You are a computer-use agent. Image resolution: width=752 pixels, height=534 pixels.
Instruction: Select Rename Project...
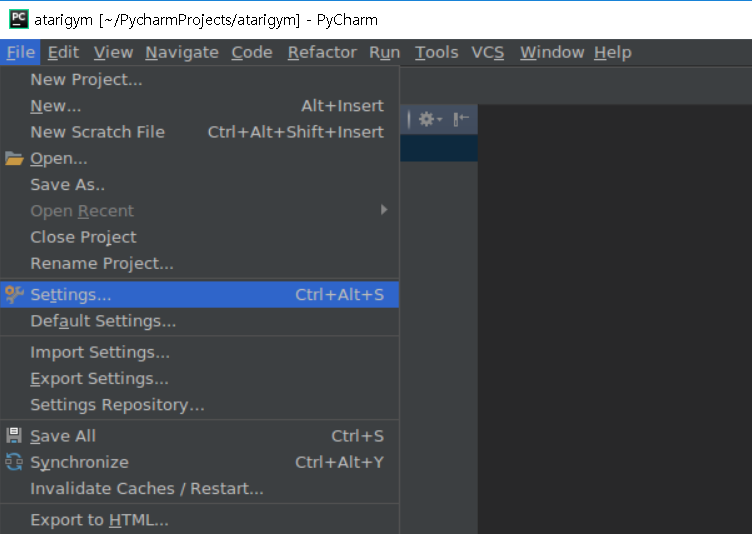[200, 263]
